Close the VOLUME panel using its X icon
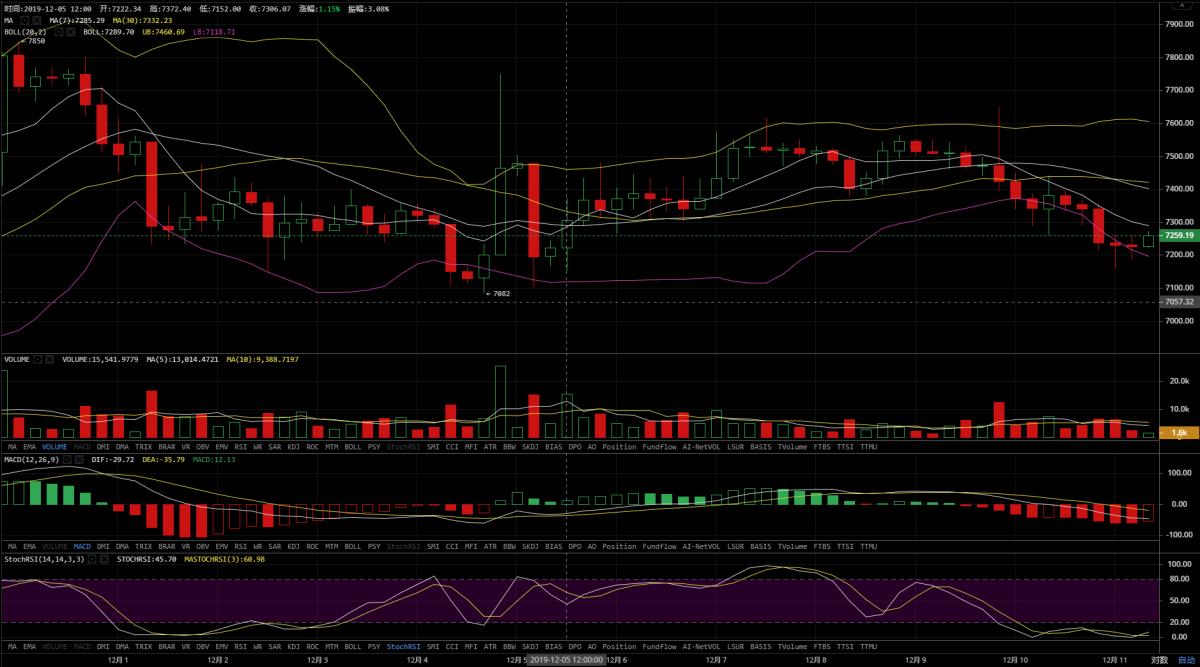 pyautogui.click(x=50, y=359)
